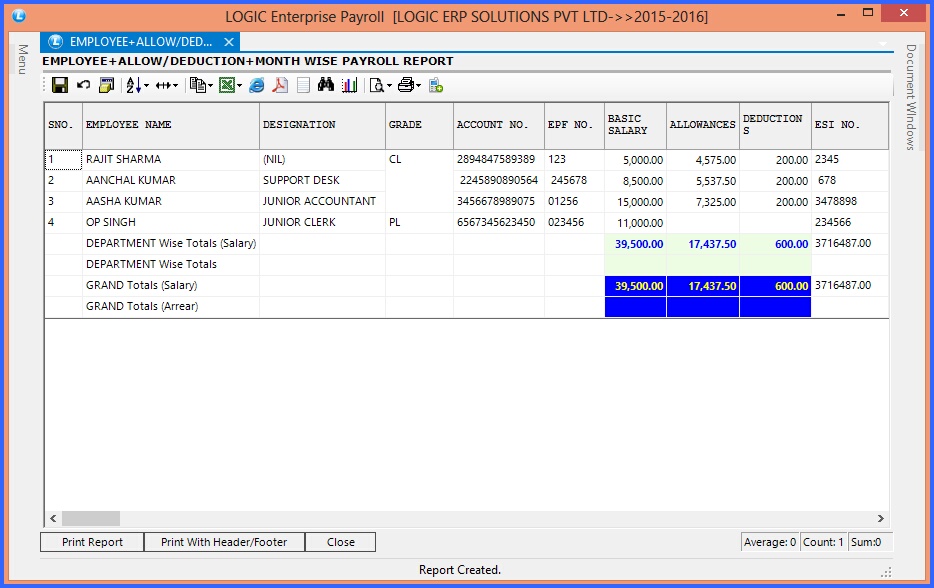The image size is (934, 588).
Task: Click the DESIGNATION column header
Action: [x=322, y=125]
